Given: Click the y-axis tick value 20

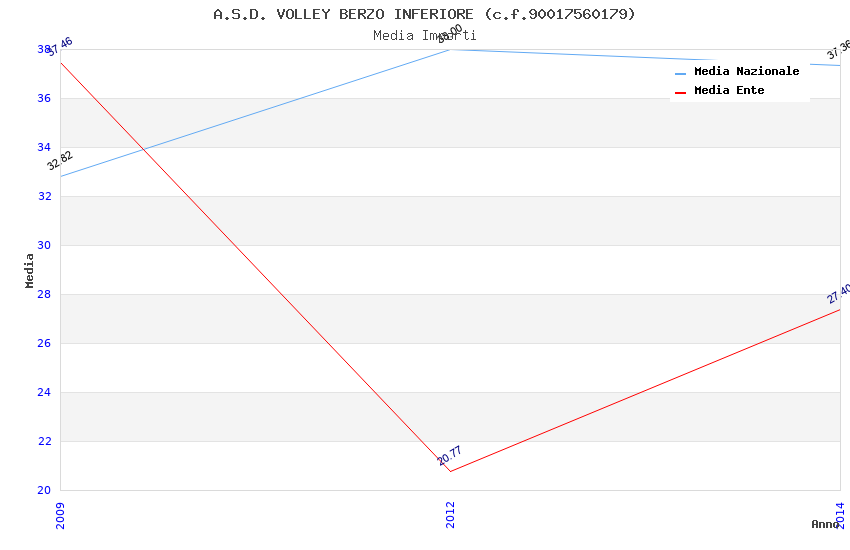Looking at the screenshot, I should click(44, 490).
